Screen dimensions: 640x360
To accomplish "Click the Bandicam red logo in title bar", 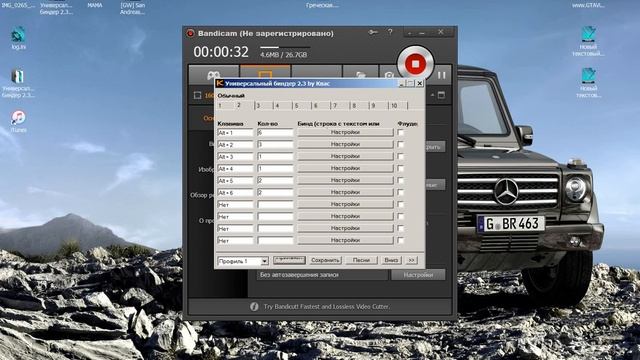I will tap(190, 33).
